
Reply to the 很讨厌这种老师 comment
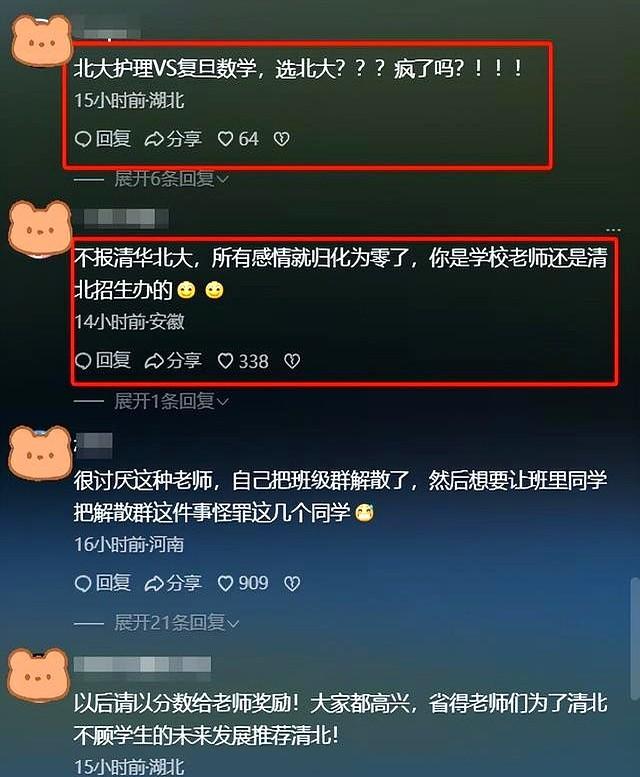103,583
